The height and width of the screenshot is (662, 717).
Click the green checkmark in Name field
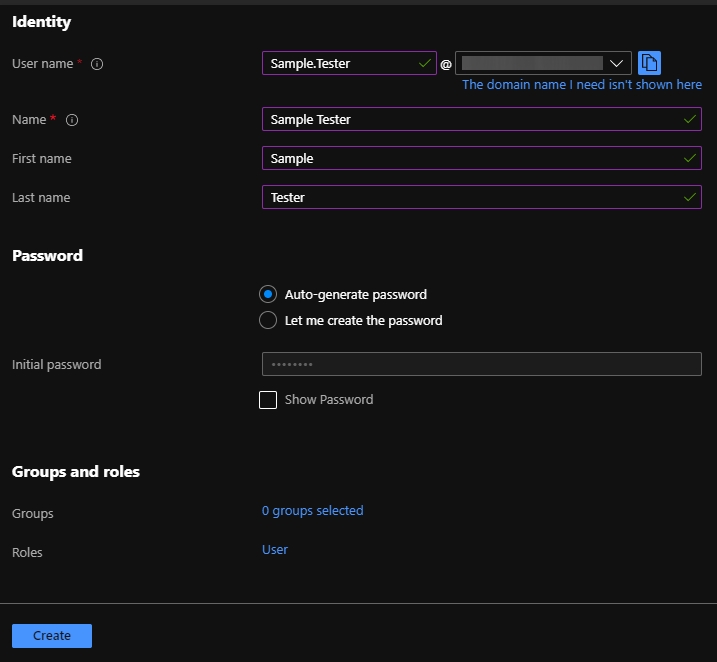[689, 119]
